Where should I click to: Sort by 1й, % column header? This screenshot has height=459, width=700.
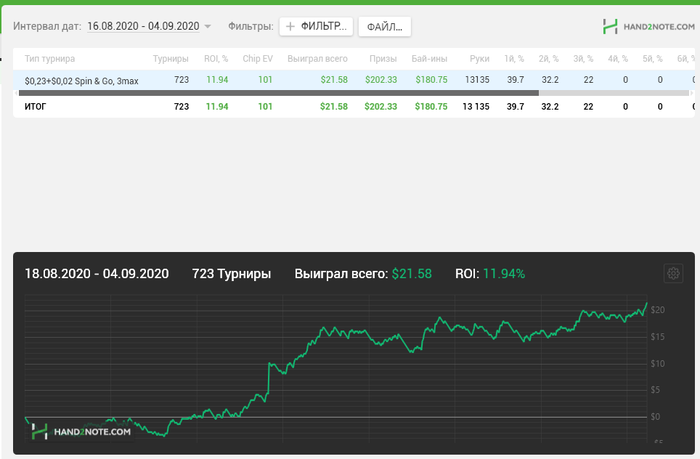(x=514, y=59)
